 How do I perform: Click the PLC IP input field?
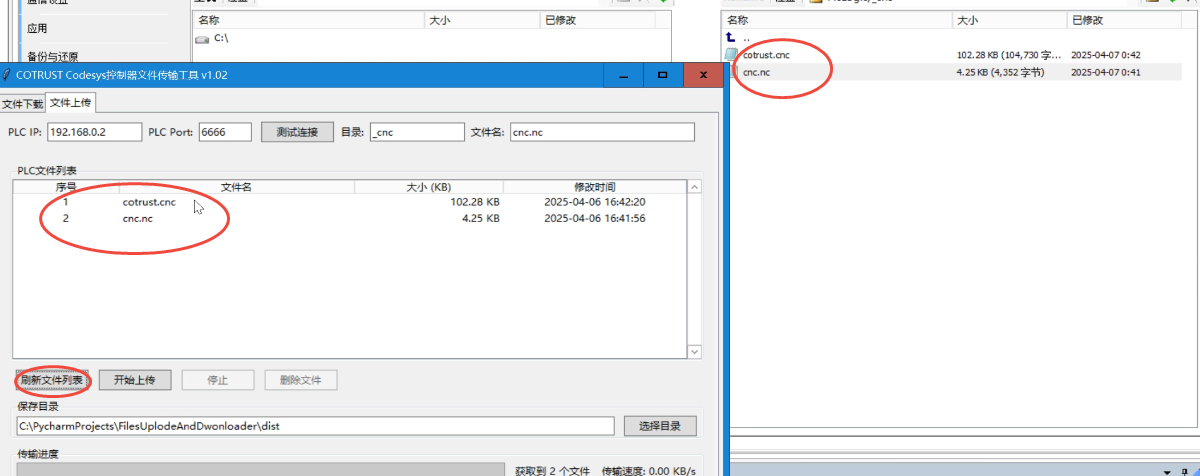coord(93,132)
